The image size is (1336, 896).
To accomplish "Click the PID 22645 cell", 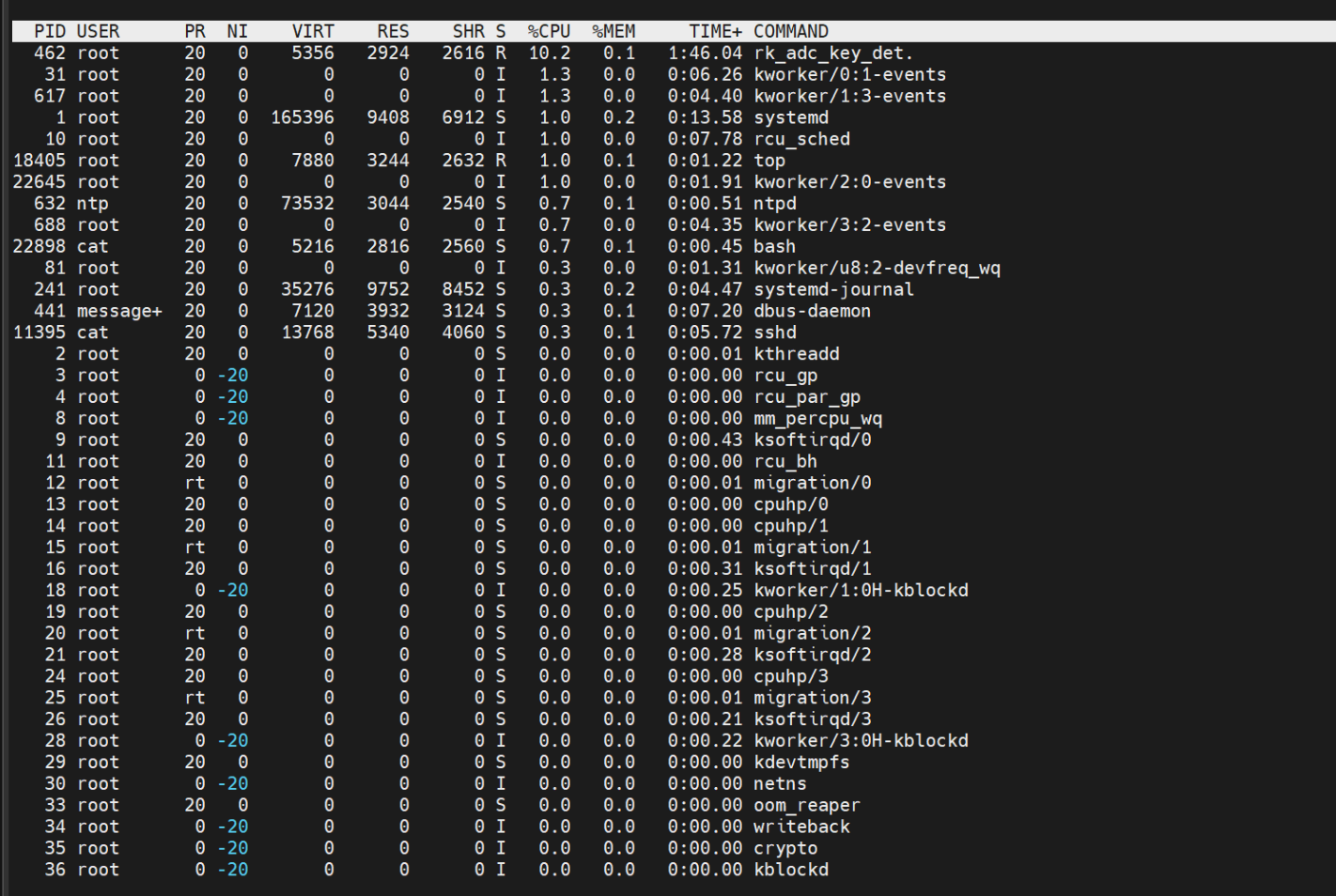I will [39, 182].
